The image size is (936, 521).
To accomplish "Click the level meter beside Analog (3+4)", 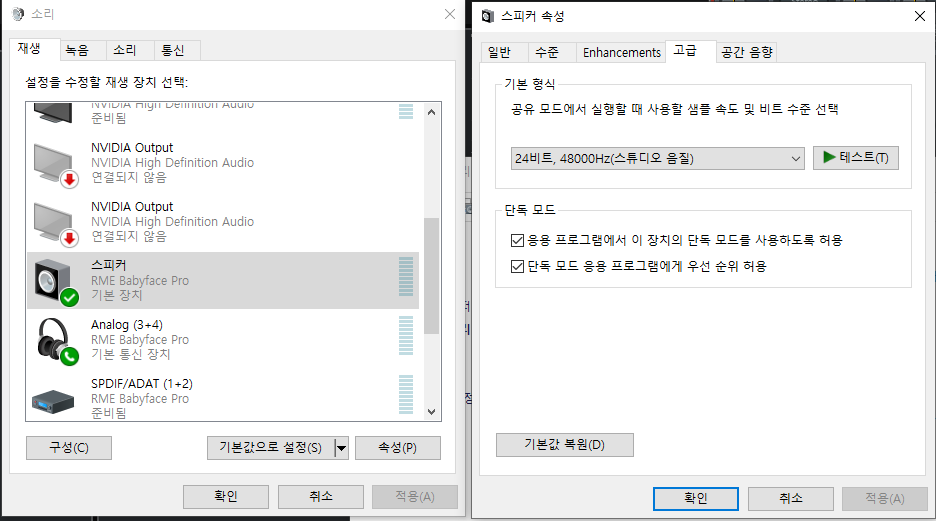I will [x=406, y=335].
